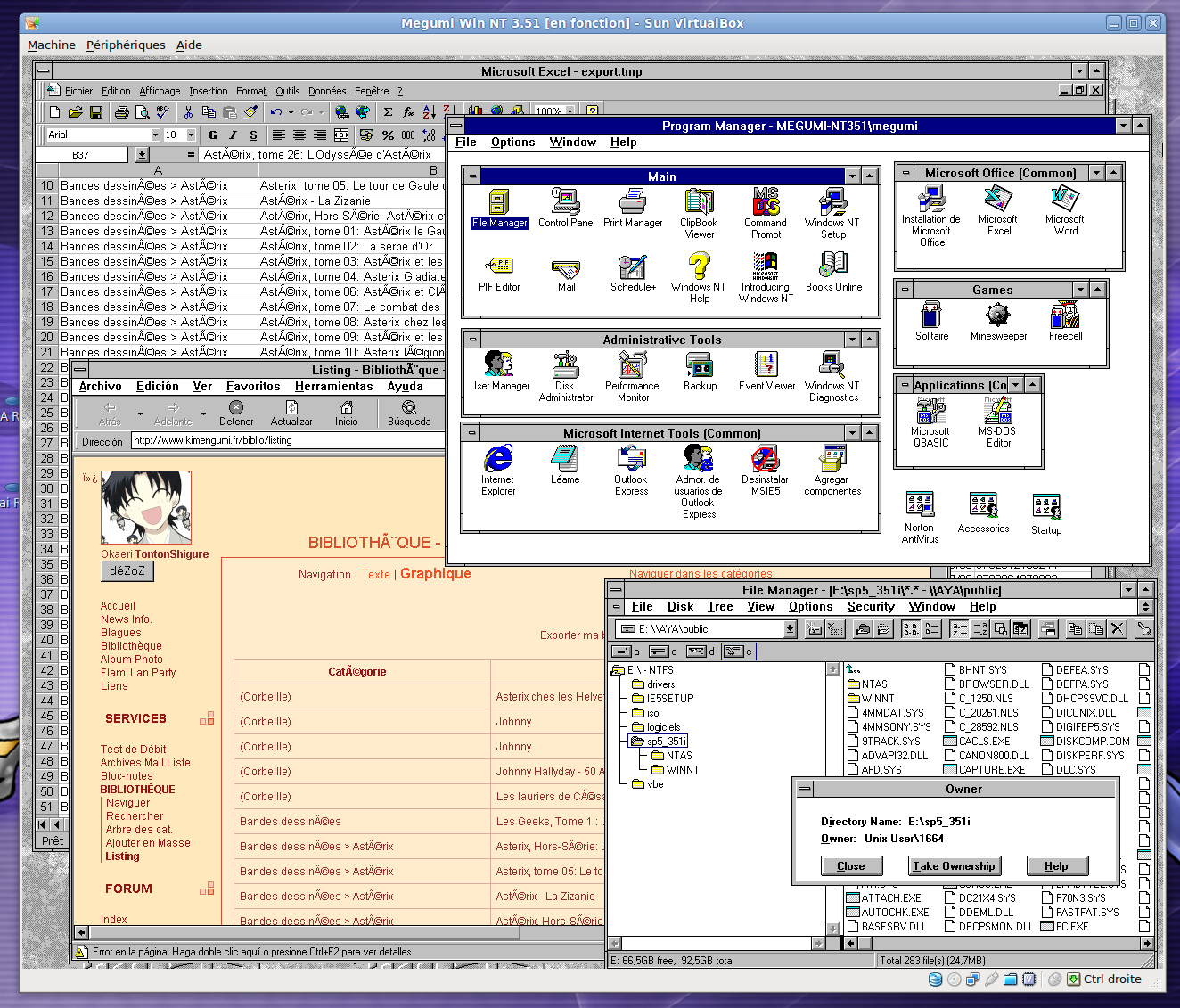
Task: Open the B37 name box dropdown arrow
Action: pyautogui.click(x=142, y=155)
